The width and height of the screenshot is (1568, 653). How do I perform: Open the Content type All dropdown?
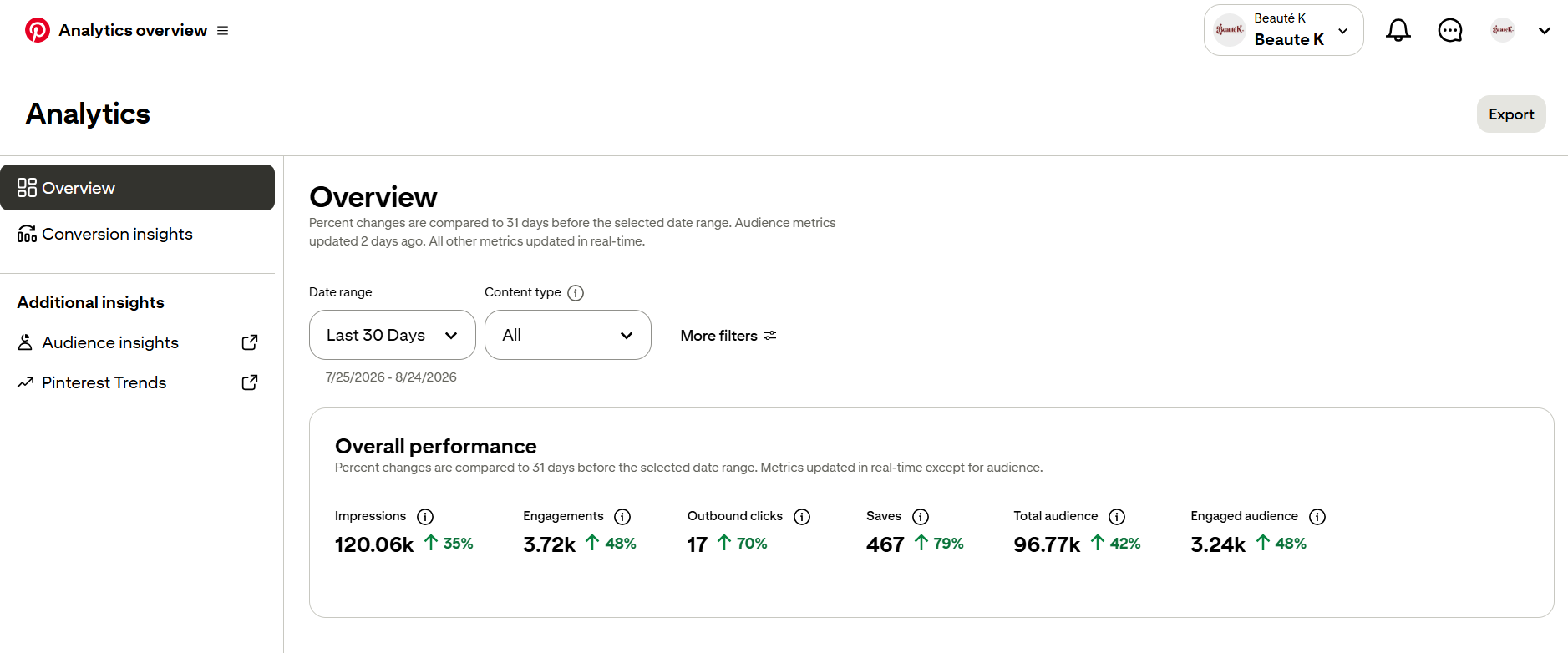point(568,335)
